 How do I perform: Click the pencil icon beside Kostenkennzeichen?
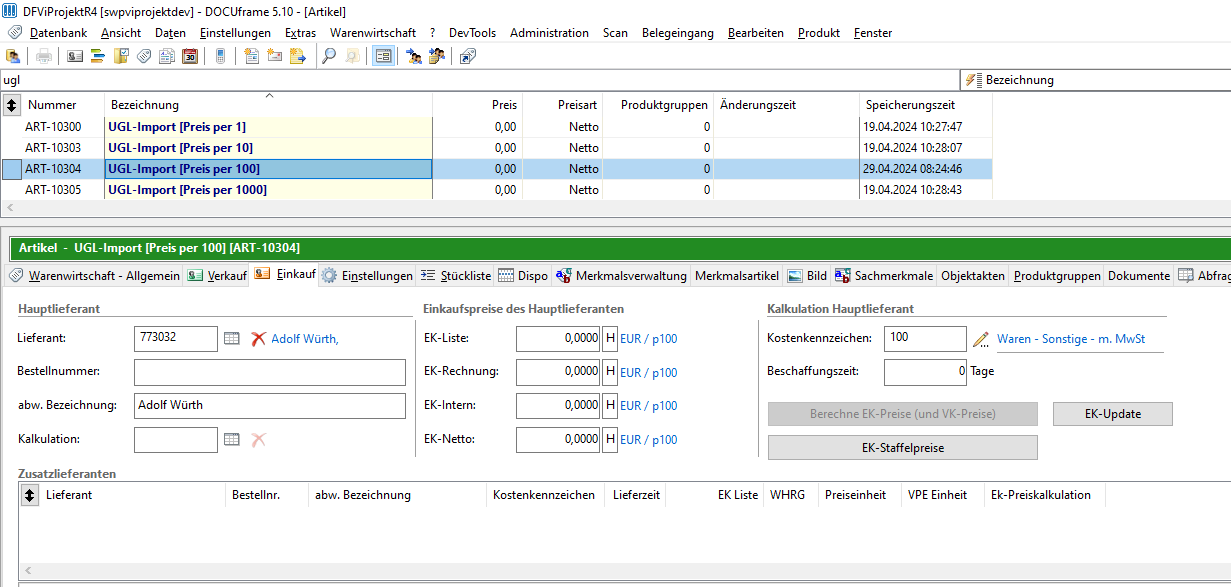click(981, 339)
